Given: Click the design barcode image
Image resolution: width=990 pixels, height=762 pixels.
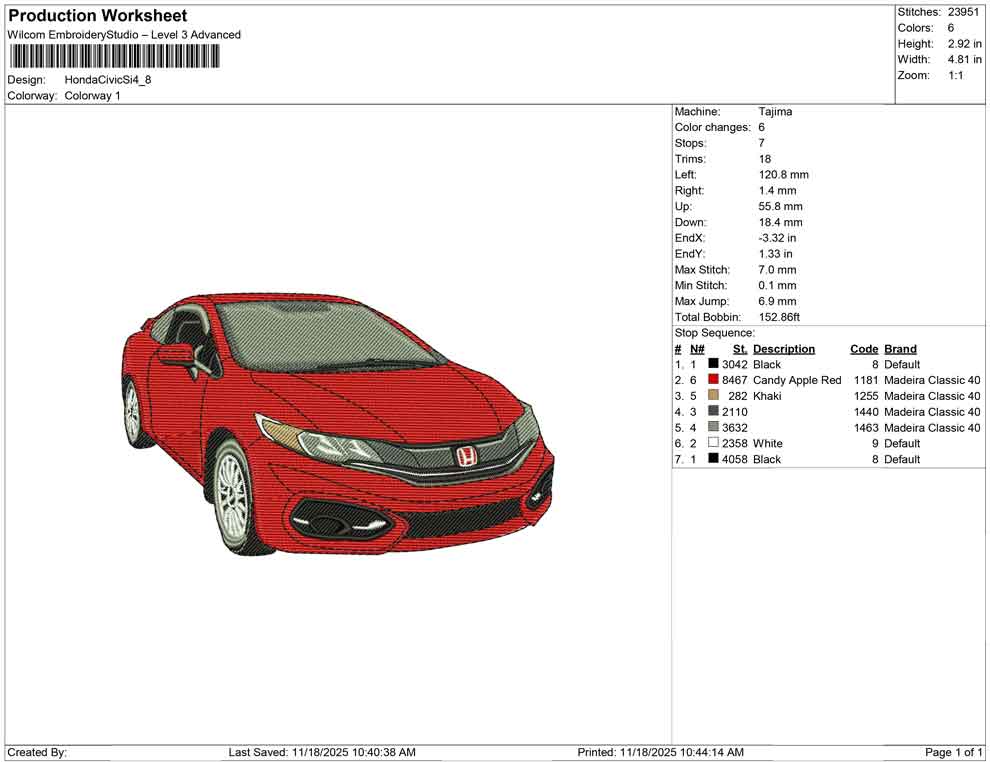Looking at the screenshot, I should click(x=115, y=58).
